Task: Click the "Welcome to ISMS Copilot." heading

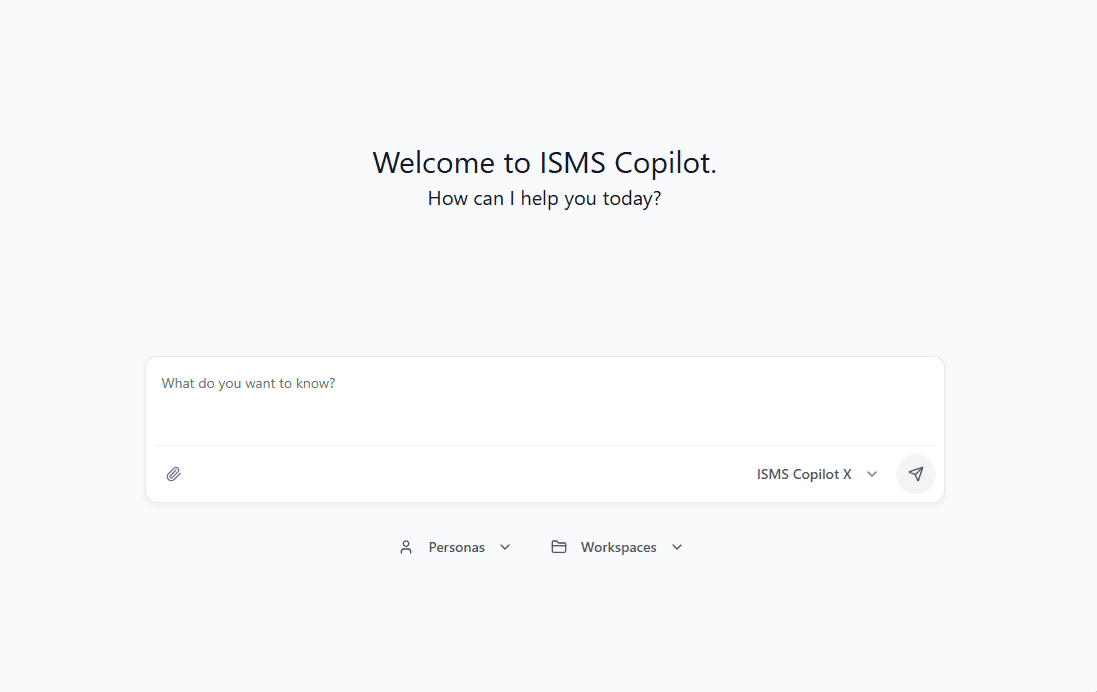Action: (x=544, y=163)
